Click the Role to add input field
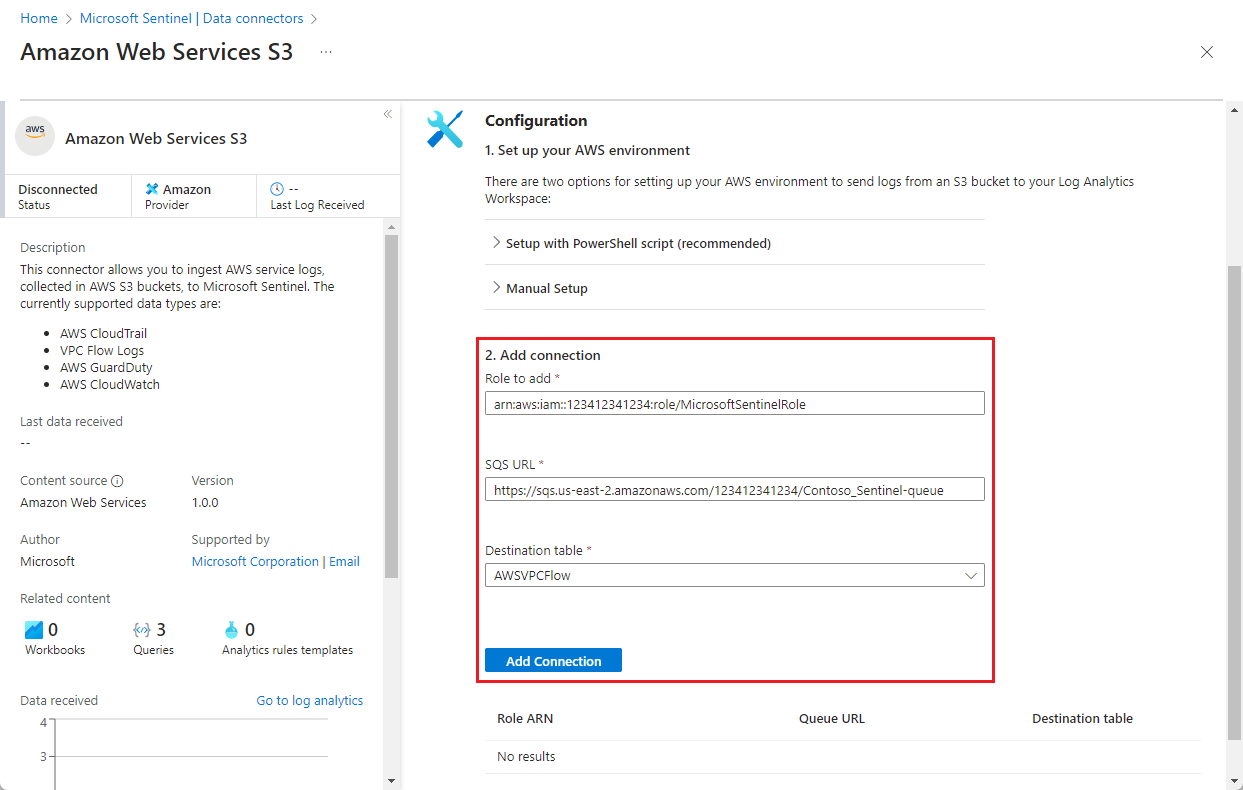Viewport: 1243px width, 790px height. [734, 402]
